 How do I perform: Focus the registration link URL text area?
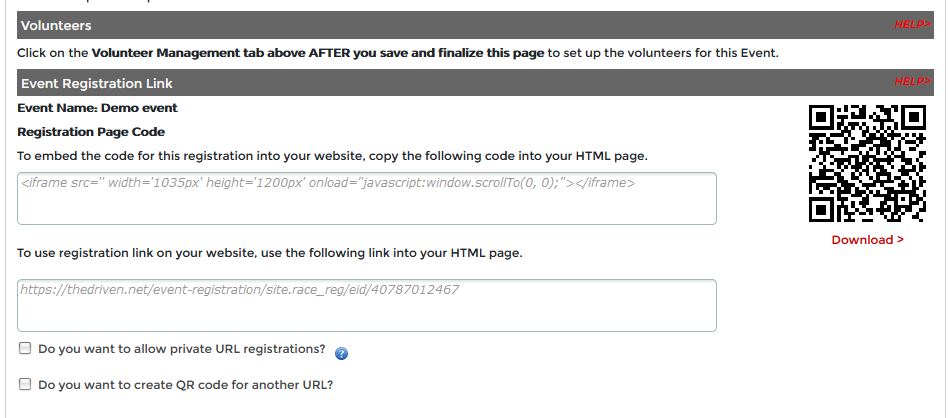click(x=367, y=305)
